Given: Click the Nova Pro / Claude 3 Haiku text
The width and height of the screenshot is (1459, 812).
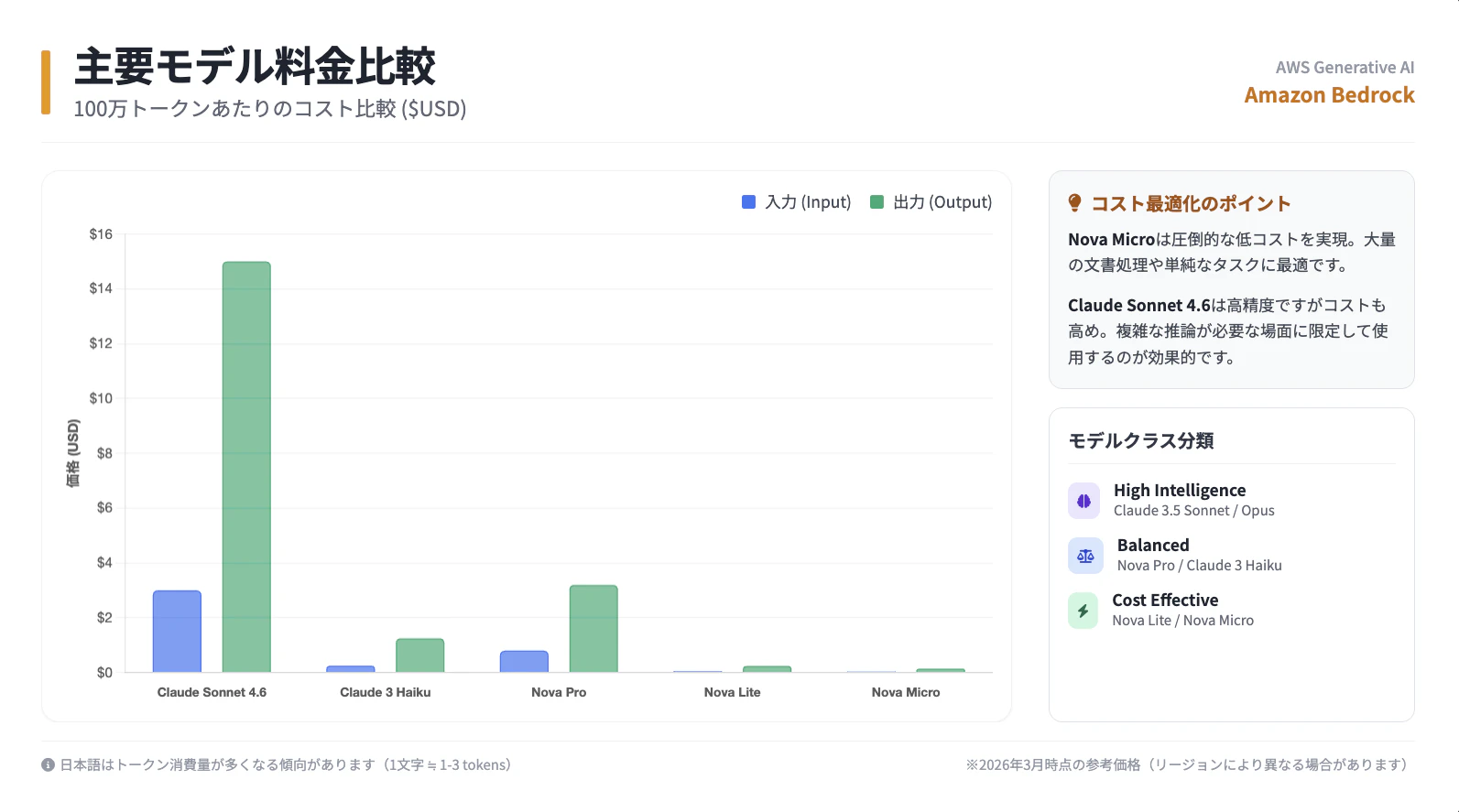Looking at the screenshot, I should coord(1200,566).
